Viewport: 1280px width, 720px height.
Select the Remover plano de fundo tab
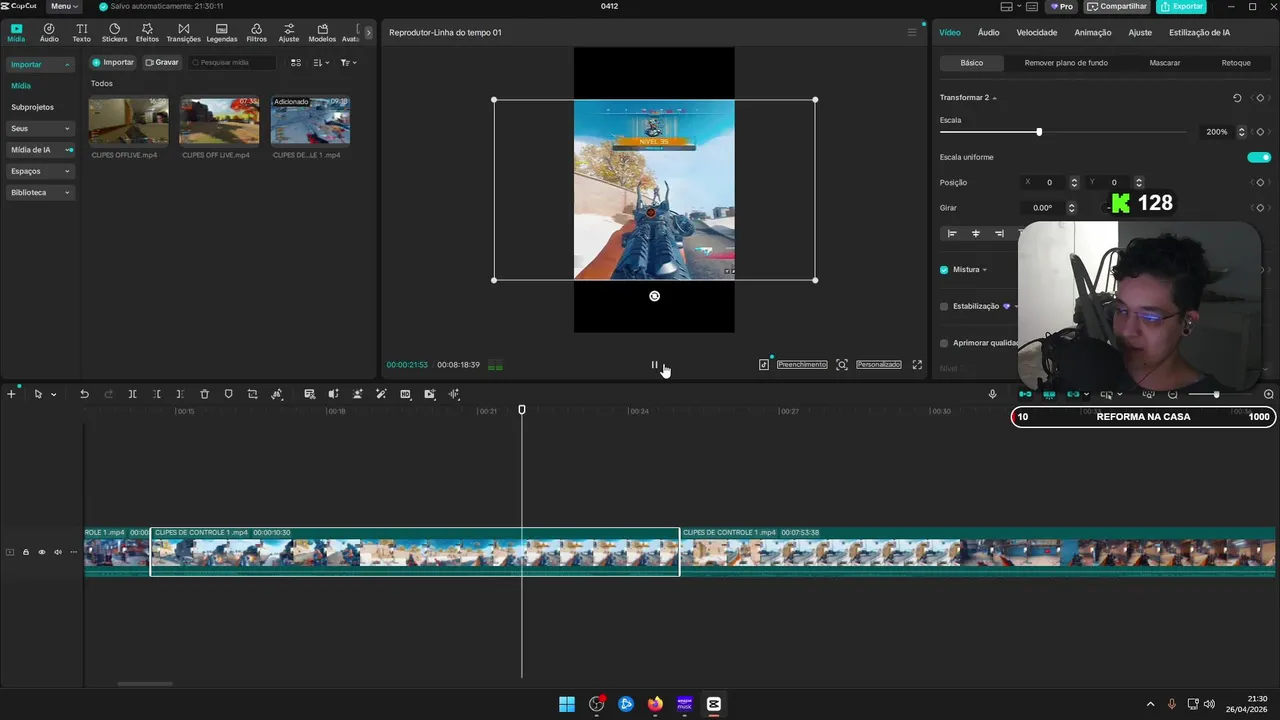coord(1066,63)
